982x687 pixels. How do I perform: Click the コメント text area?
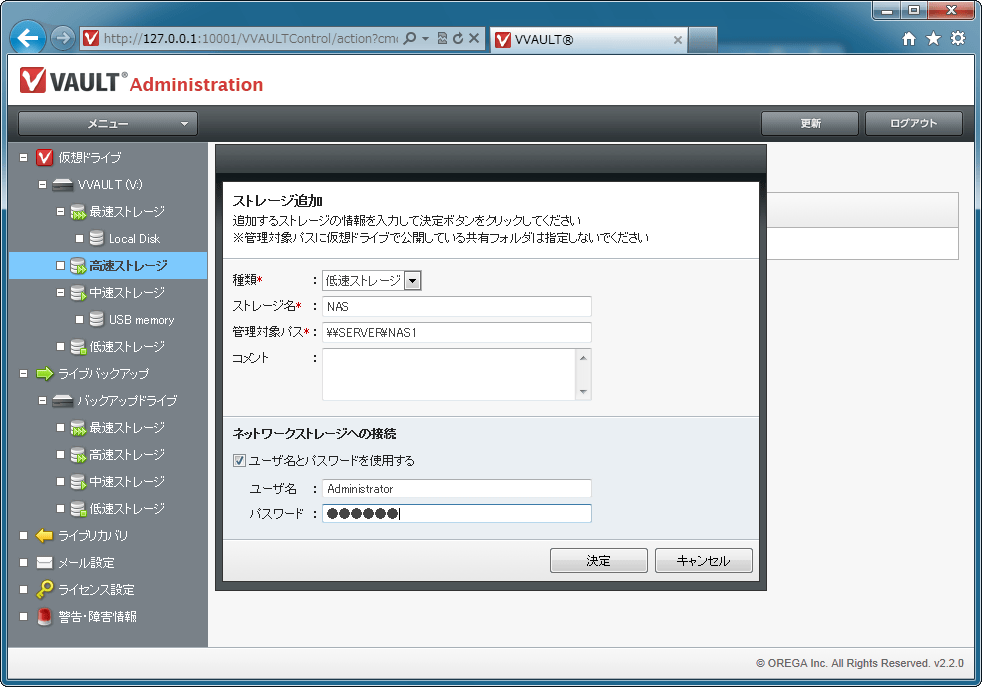449,374
